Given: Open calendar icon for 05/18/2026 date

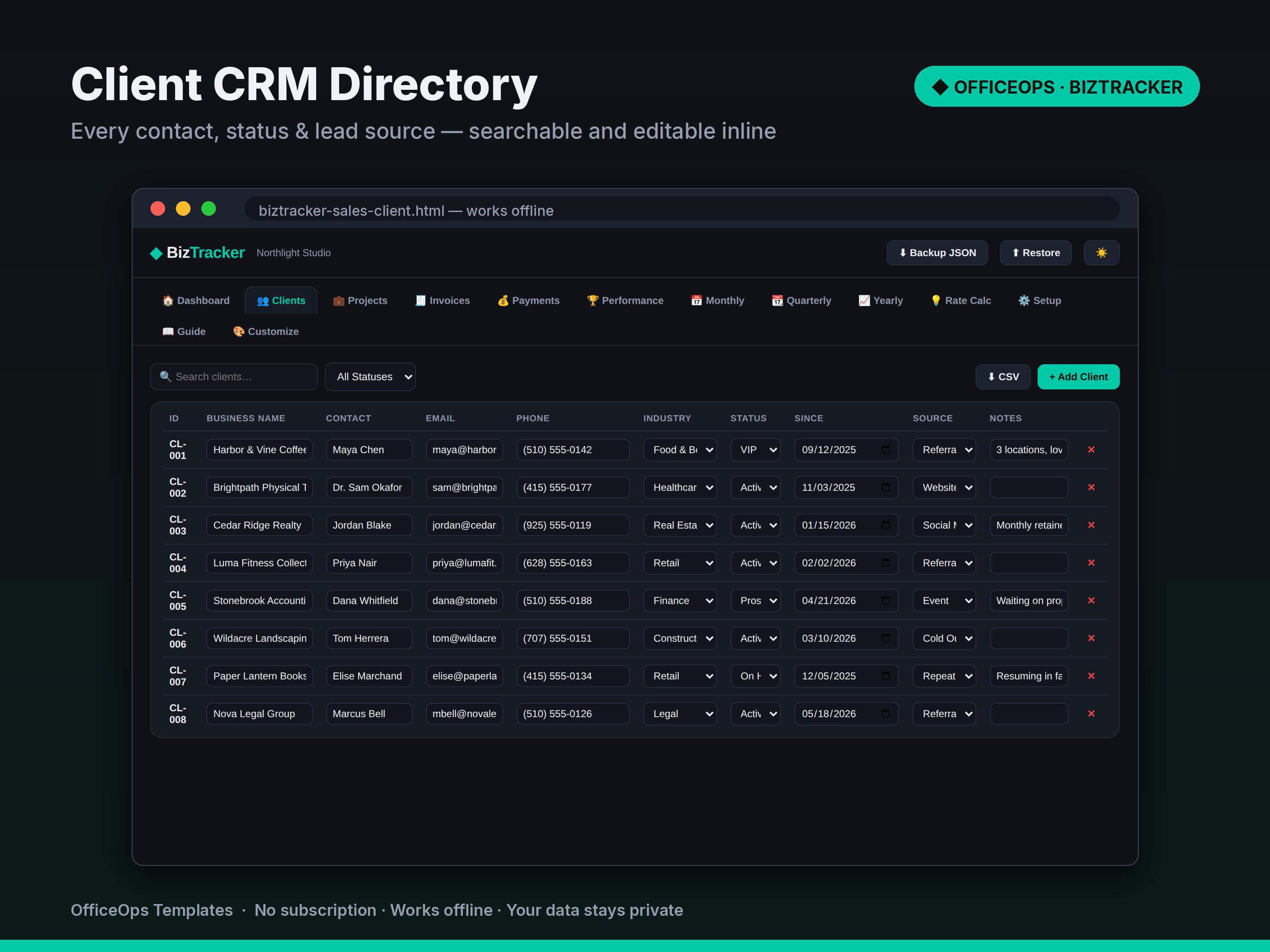Looking at the screenshot, I should tap(885, 714).
